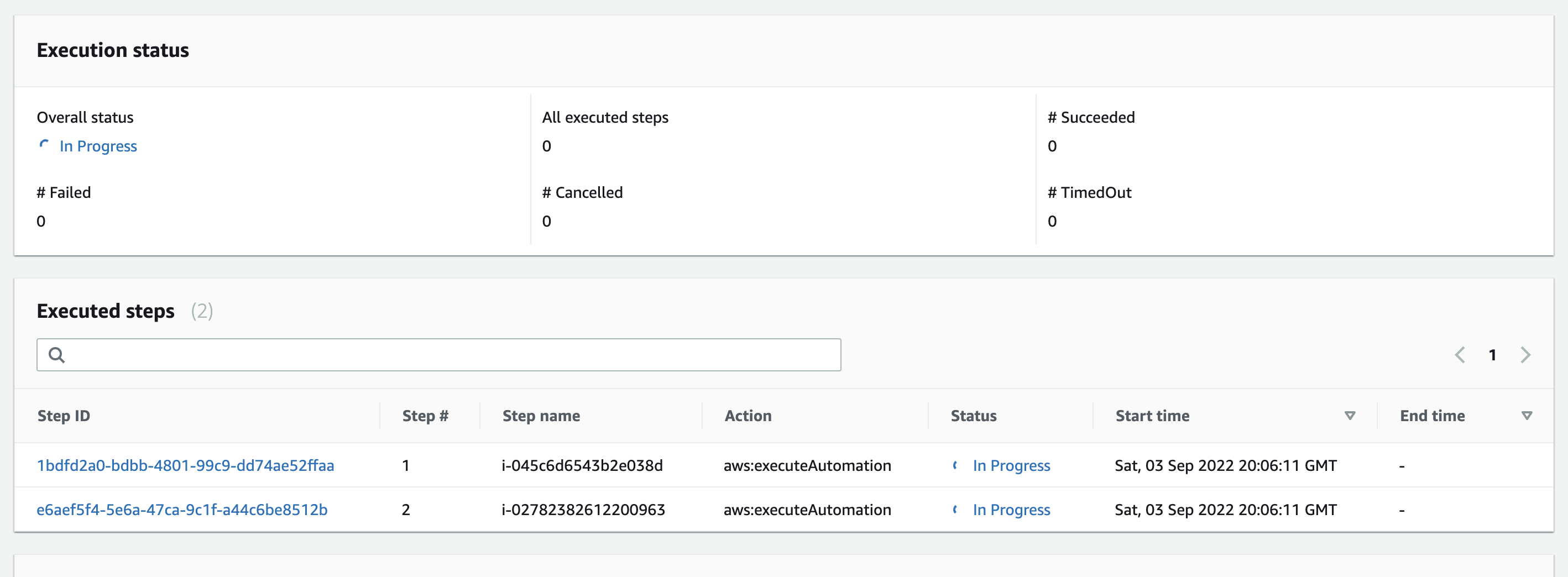
Task: Click In Progress status of step 1
Action: tap(1011, 465)
